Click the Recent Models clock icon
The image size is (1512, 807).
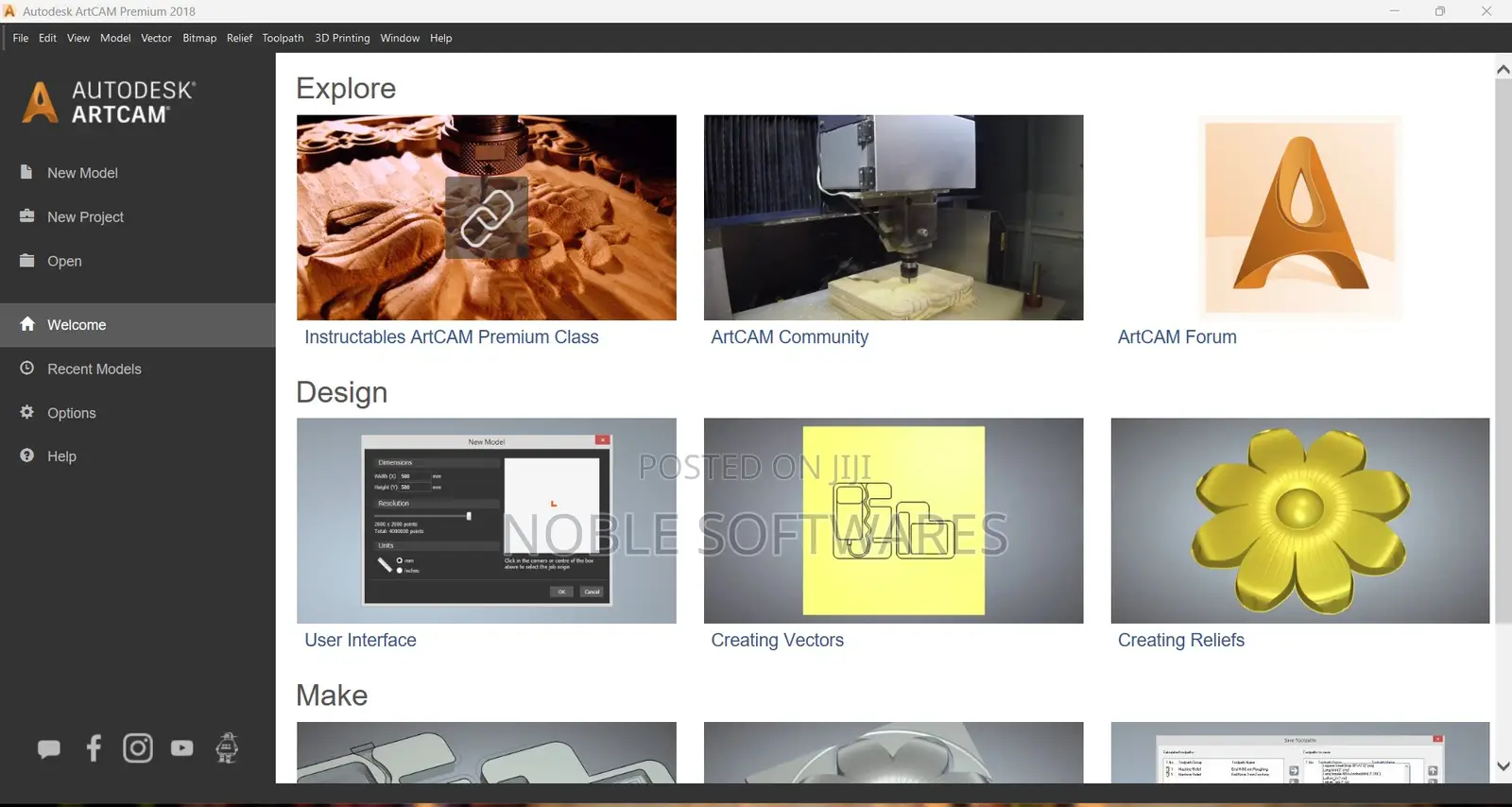point(26,368)
